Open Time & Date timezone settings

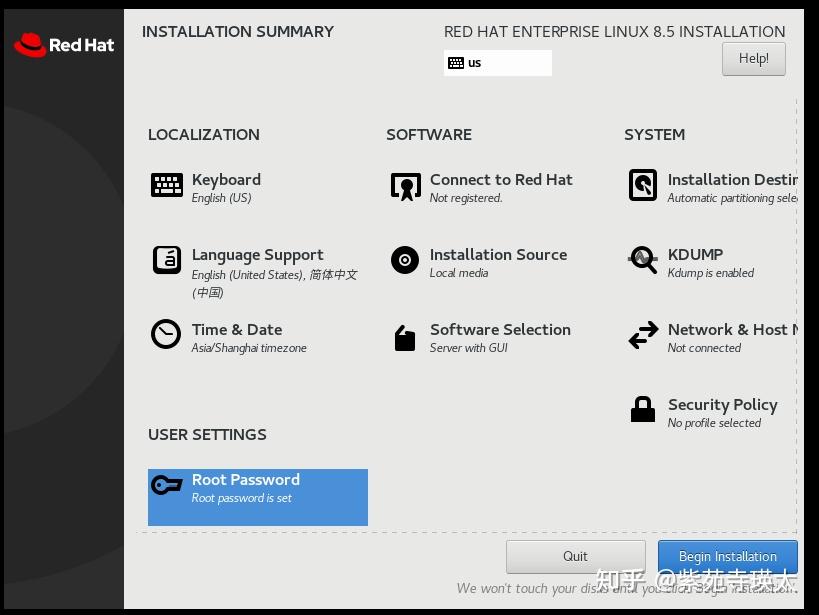(236, 330)
